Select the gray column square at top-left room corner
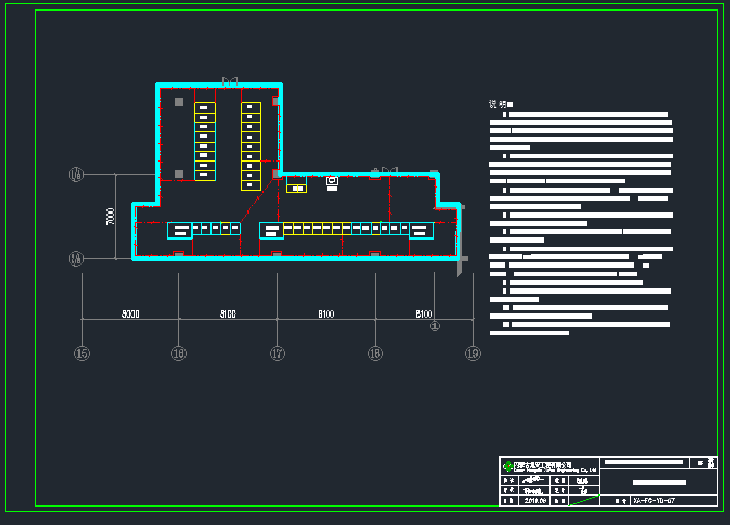 click(179, 102)
